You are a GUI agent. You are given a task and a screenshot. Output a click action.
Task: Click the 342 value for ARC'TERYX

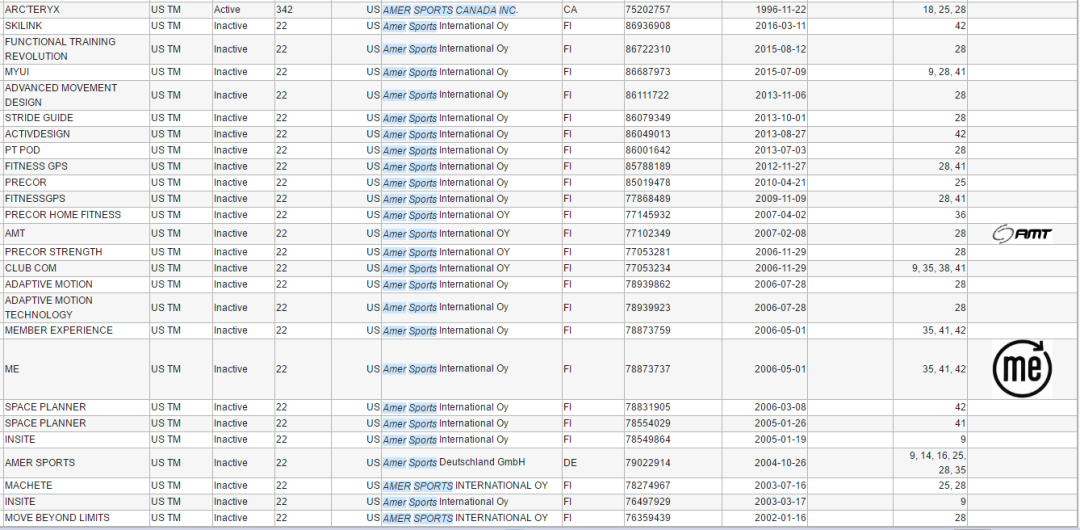pos(284,10)
